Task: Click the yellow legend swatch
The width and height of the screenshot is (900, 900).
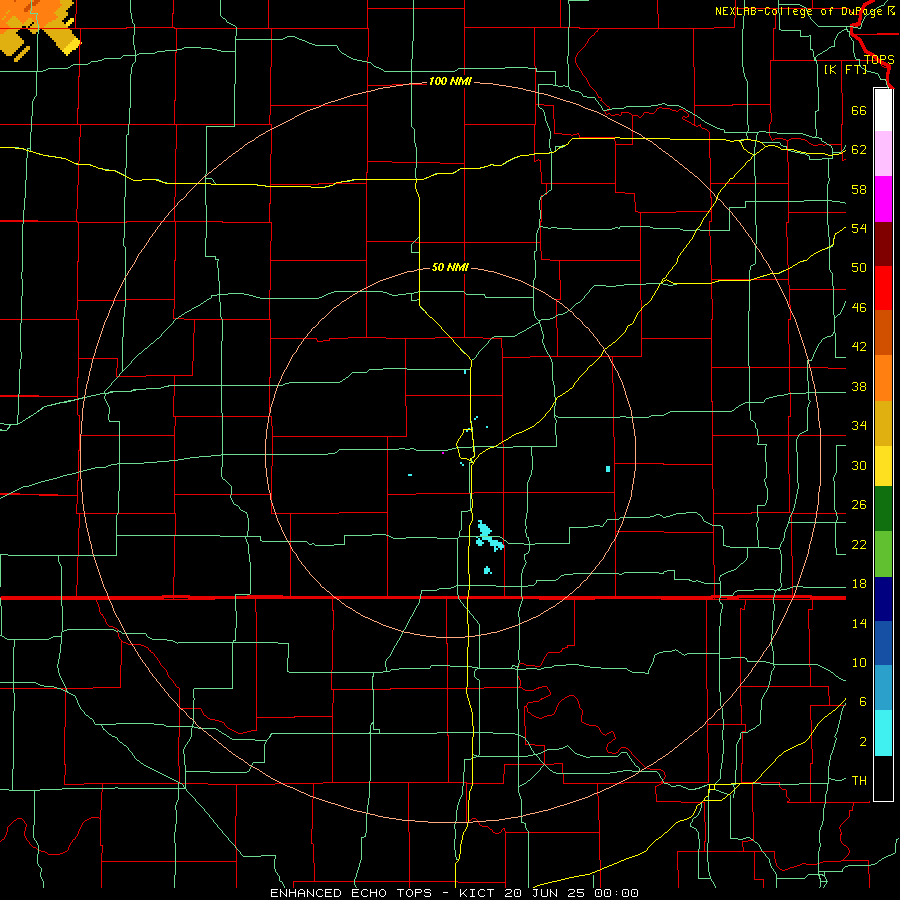Action: pyautogui.click(x=883, y=466)
